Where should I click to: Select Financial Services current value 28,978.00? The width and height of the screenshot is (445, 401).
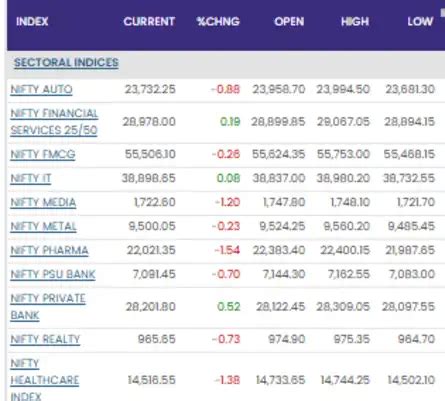coord(149,122)
